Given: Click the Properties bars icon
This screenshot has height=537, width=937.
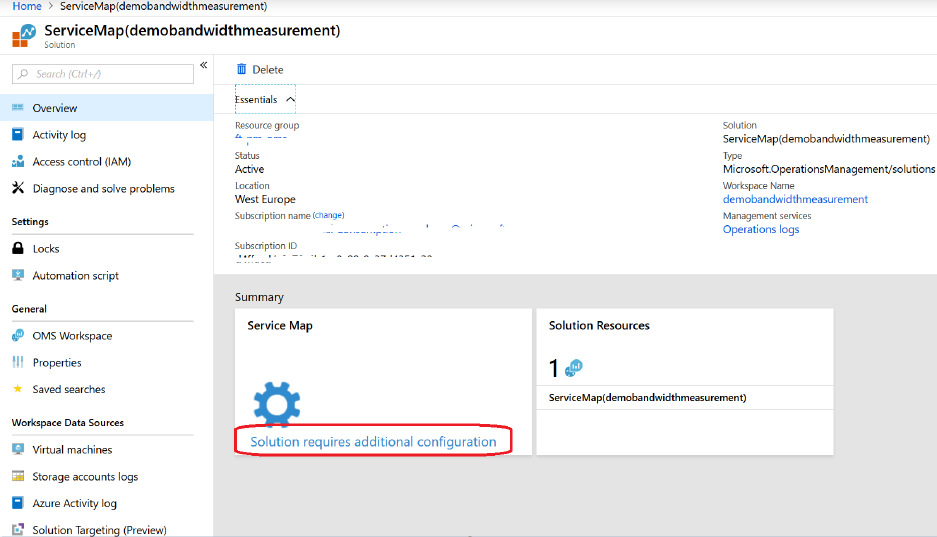Looking at the screenshot, I should pyautogui.click(x=18, y=362).
